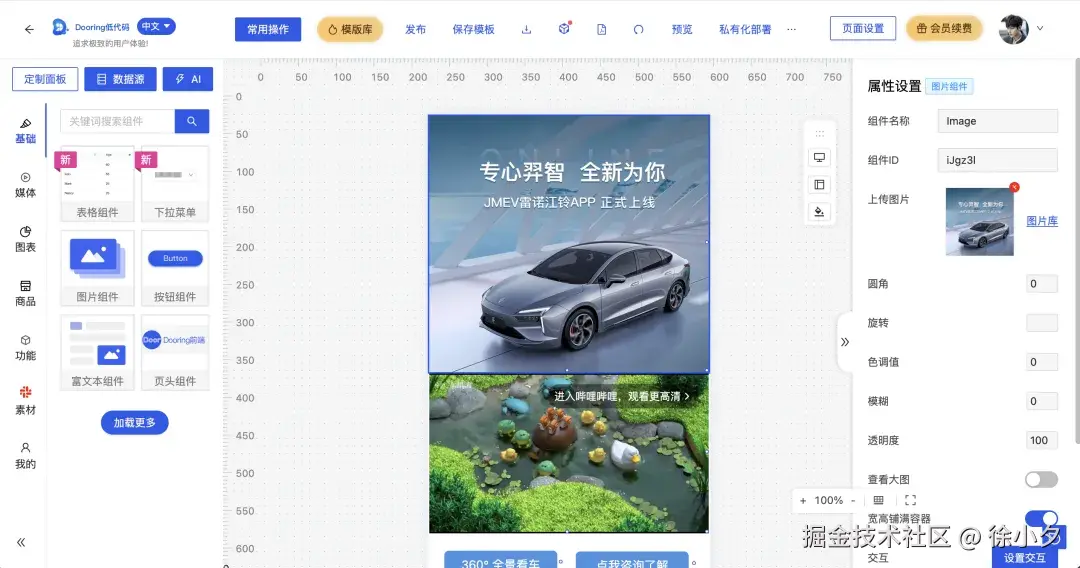This screenshot has width=1080, height=568.
Task: Collapse the right properties panel chevron
Action: point(844,342)
